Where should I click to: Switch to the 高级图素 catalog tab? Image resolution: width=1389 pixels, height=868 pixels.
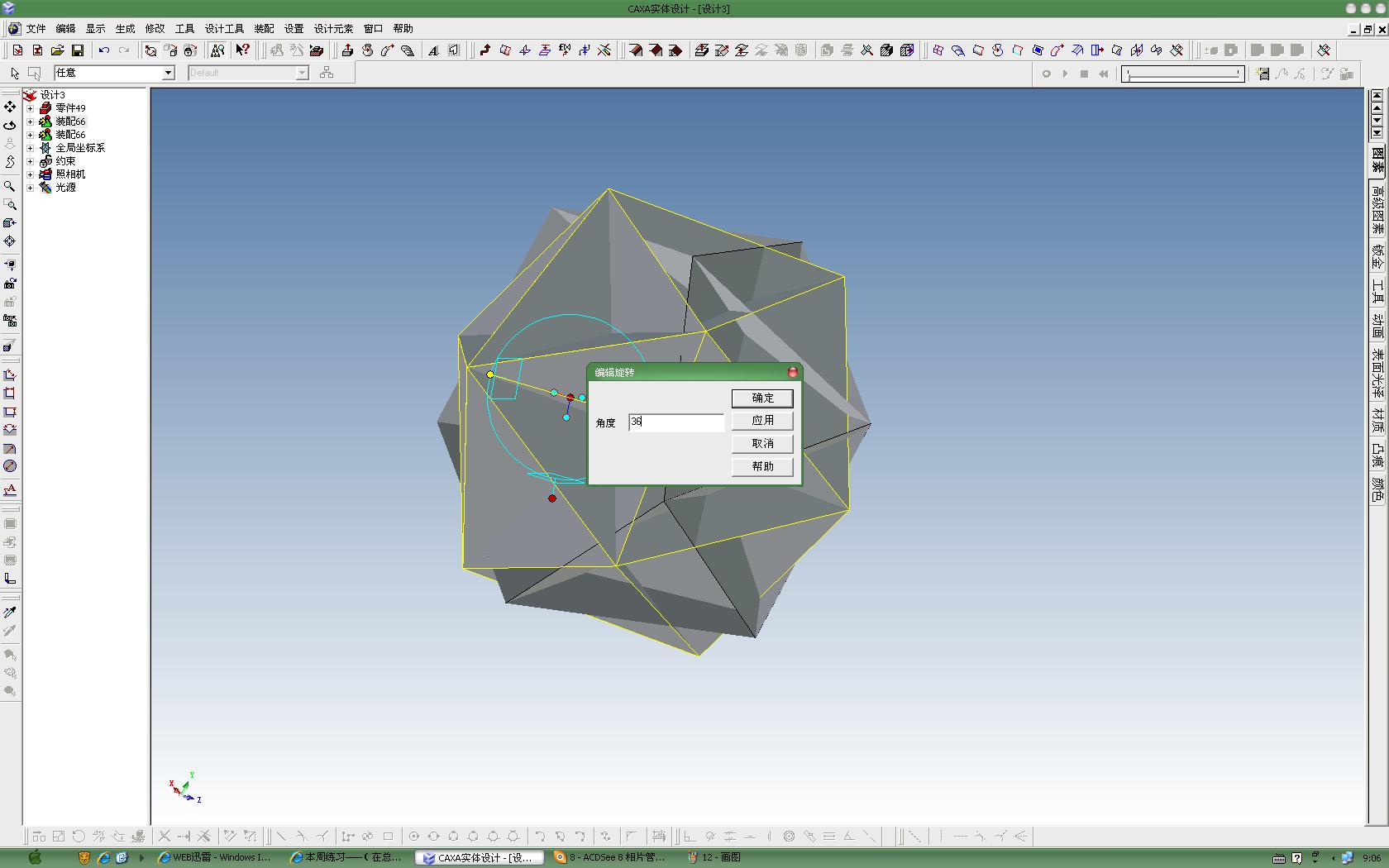pos(1377,209)
